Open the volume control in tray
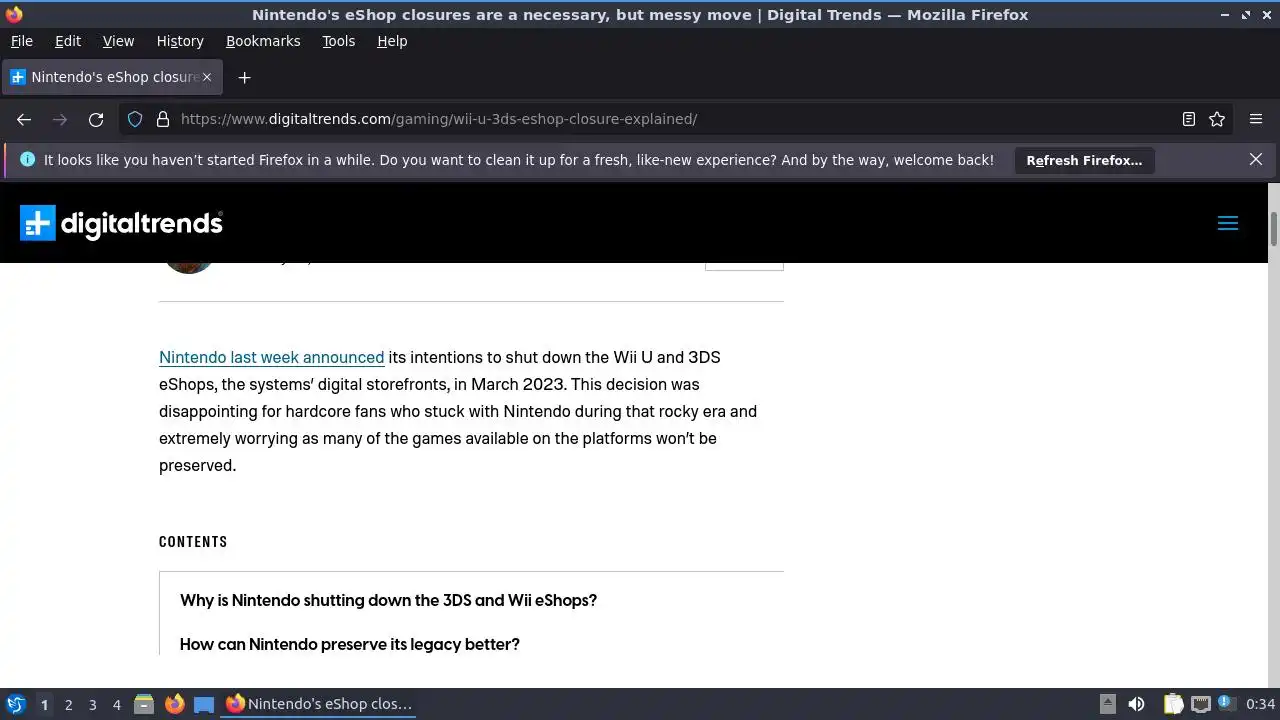1280x720 pixels. [x=1136, y=704]
